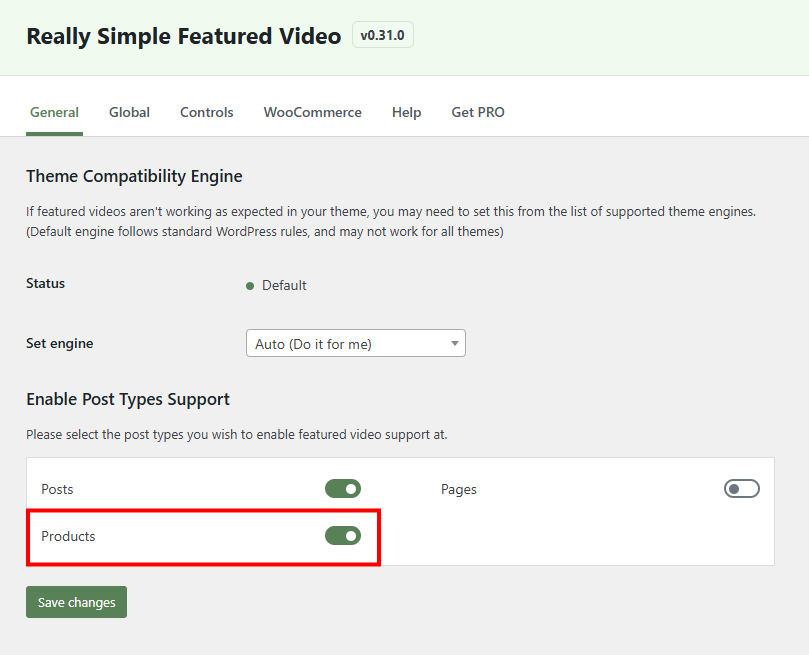The height and width of the screenshot is (655, 809).
Task: Click the dropdown arrow beside Auto option
Action: coord(456,342)
